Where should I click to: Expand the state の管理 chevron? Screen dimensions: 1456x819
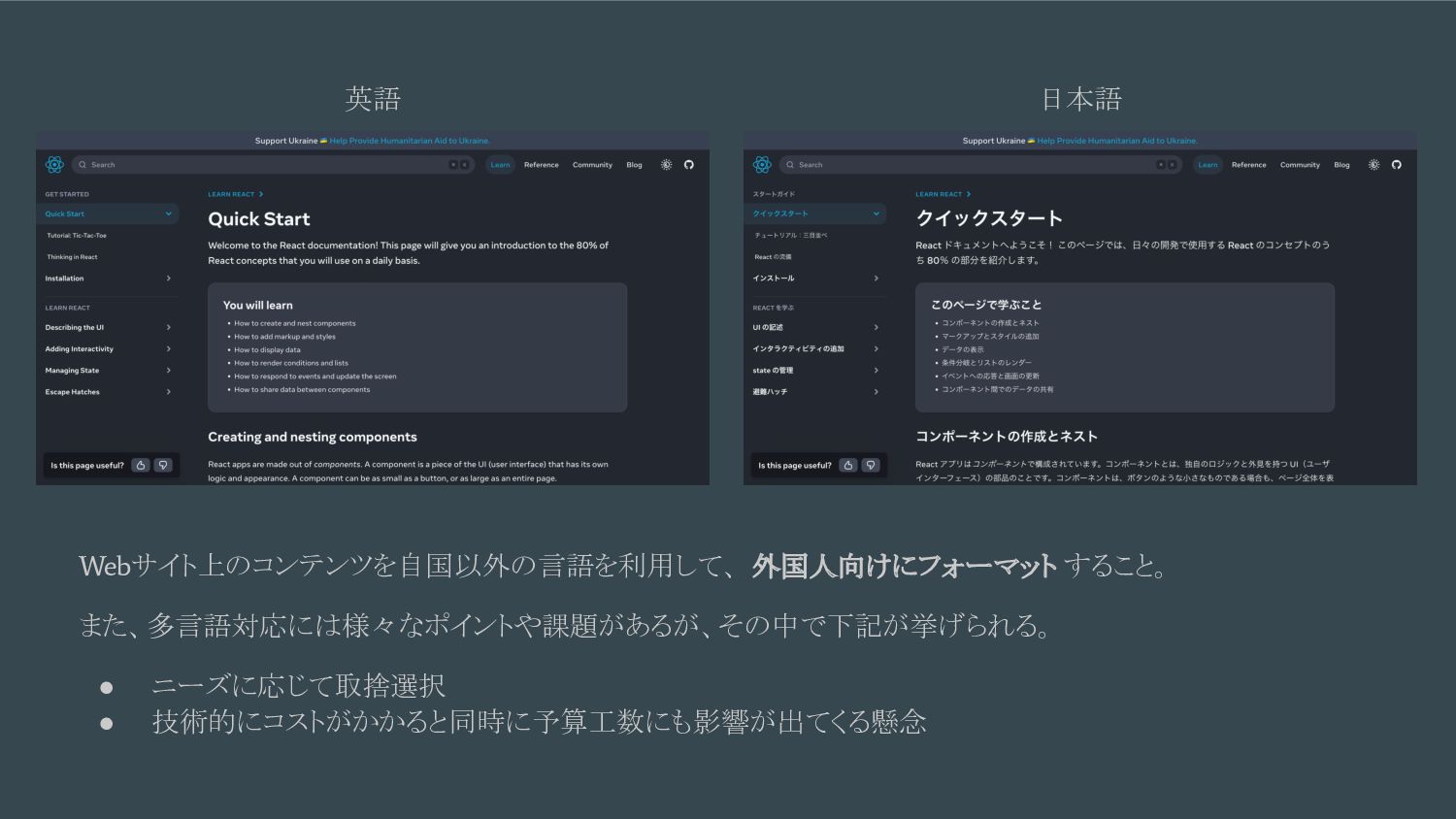coord(876,370)
